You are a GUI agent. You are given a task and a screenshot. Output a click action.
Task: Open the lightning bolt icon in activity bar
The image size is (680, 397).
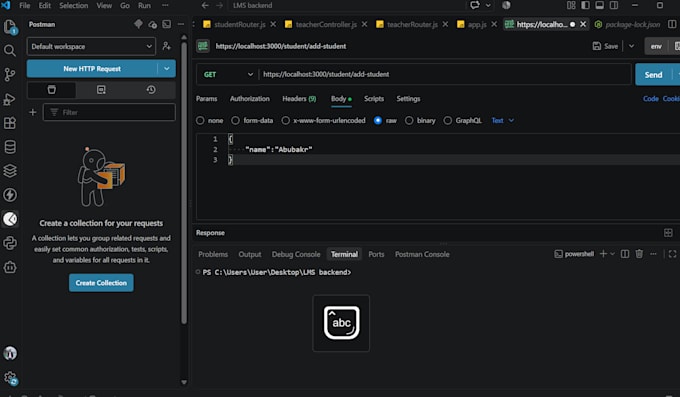[x=10, y=195]
